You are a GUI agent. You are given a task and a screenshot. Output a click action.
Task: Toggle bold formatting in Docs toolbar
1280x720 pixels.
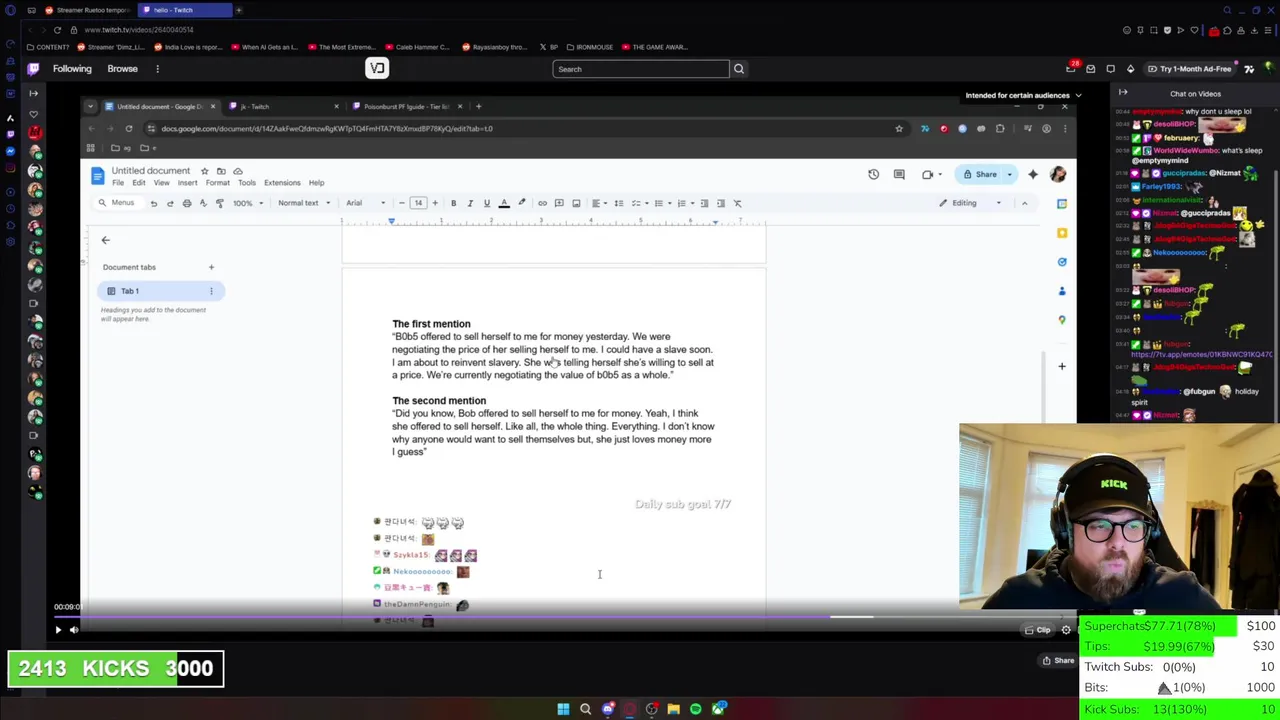tap(453, 203)
